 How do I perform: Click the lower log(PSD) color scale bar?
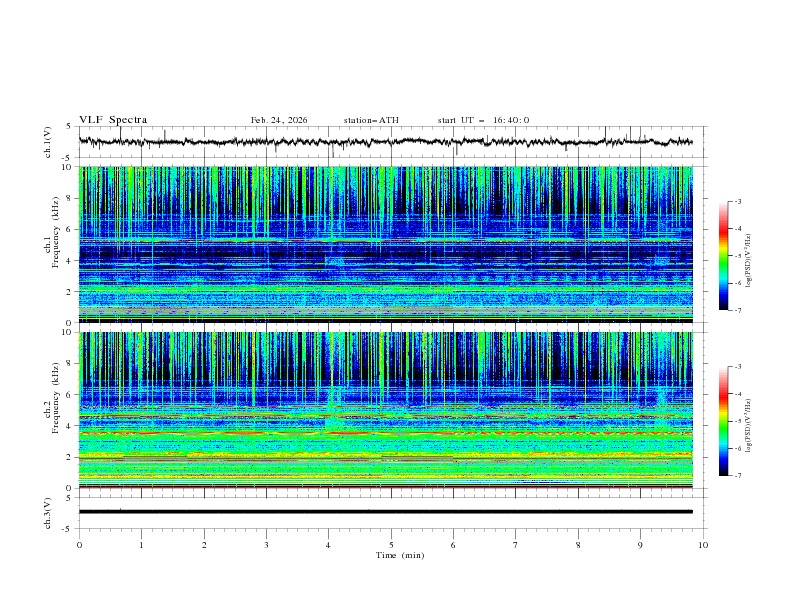723,422
